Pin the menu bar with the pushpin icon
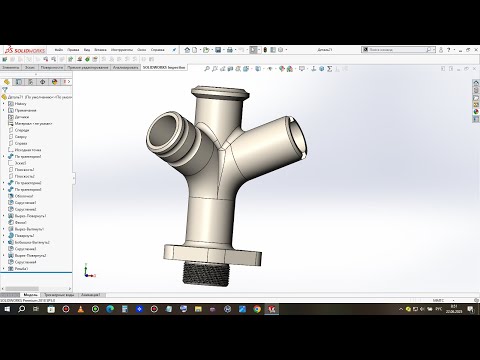 point(174,50)
